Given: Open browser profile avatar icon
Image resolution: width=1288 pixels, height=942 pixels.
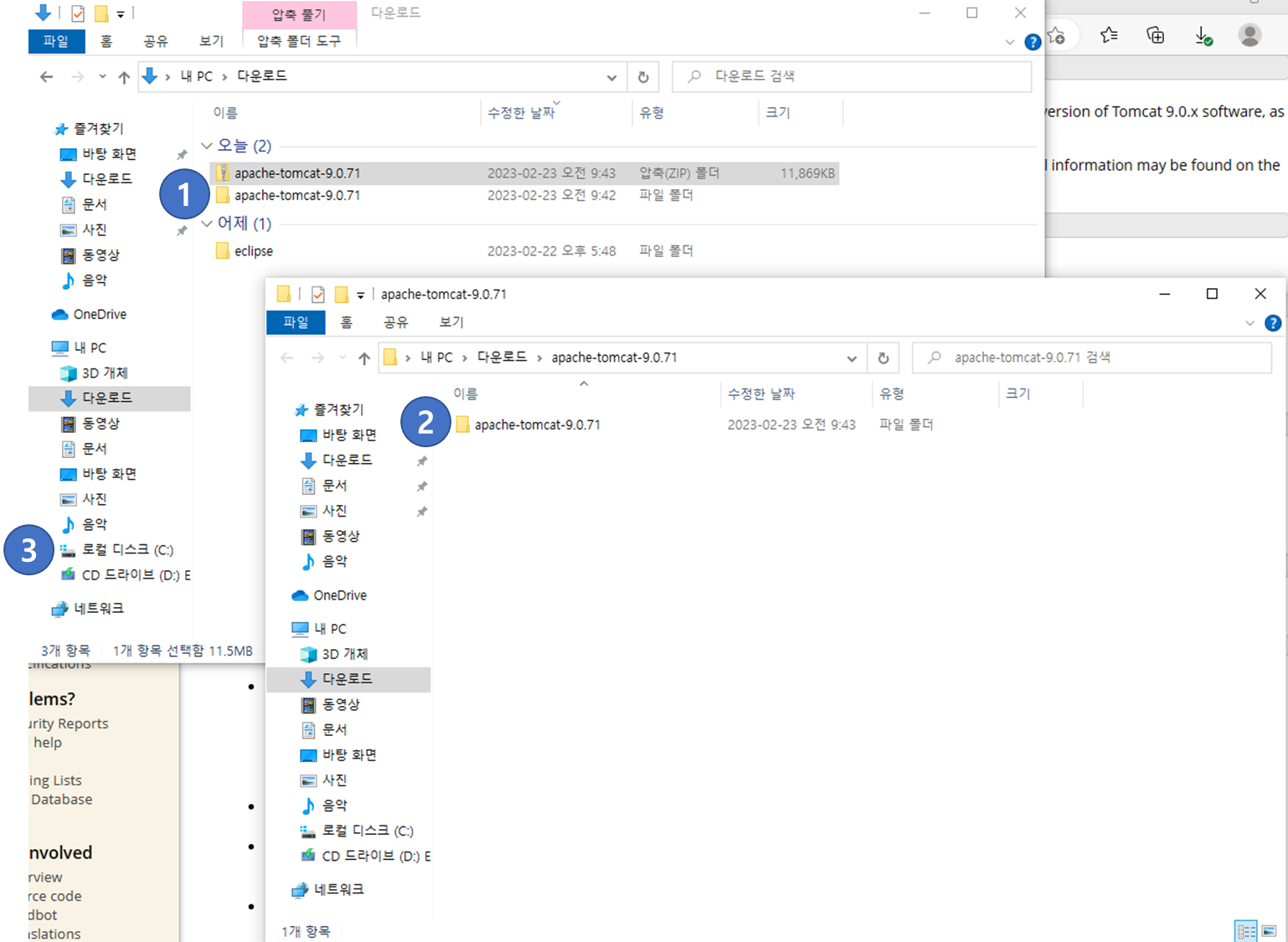Looking at the screenshot, I should click(1249, 35).
